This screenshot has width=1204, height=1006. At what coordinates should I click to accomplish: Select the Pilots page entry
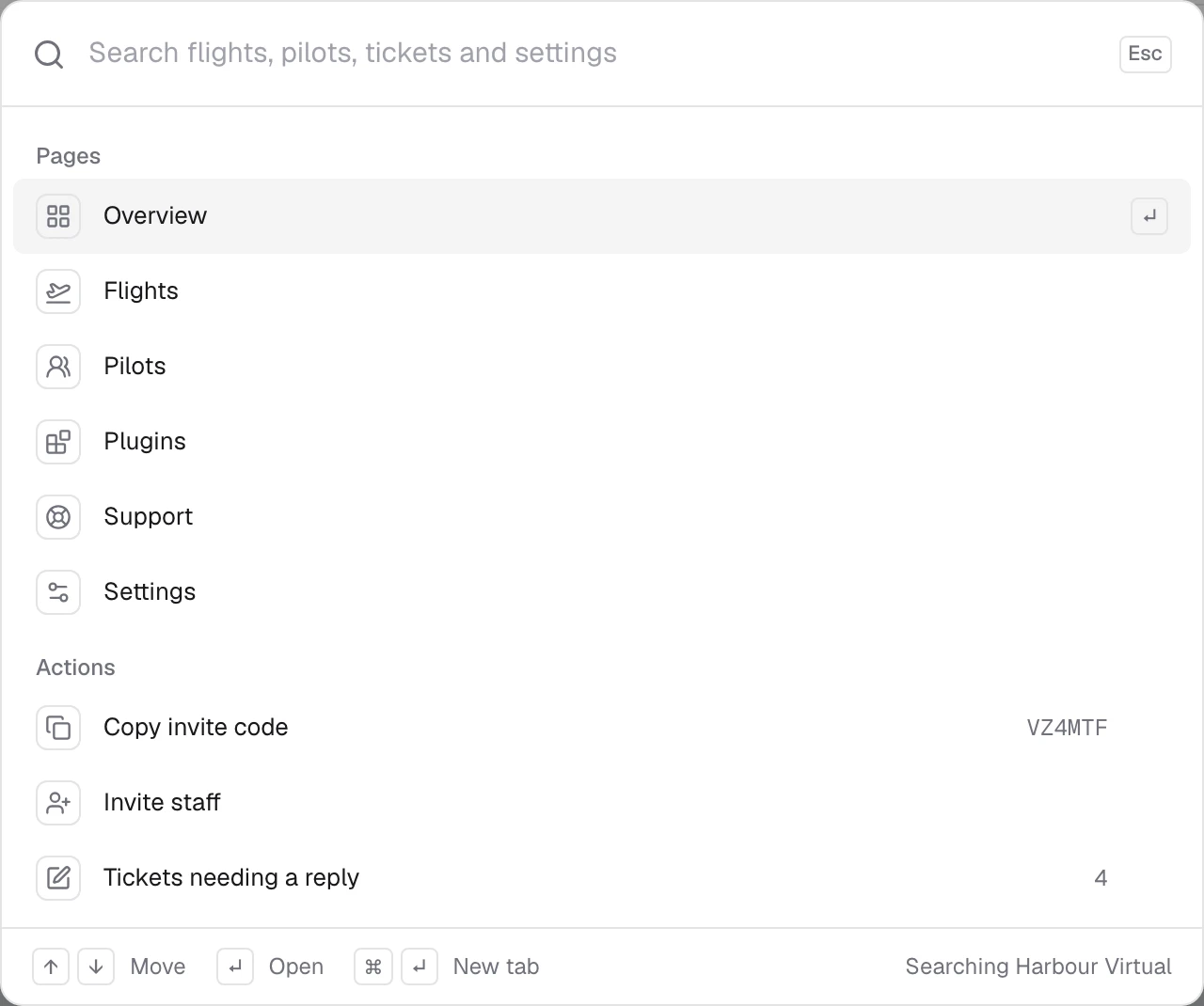tap(602, 367)
